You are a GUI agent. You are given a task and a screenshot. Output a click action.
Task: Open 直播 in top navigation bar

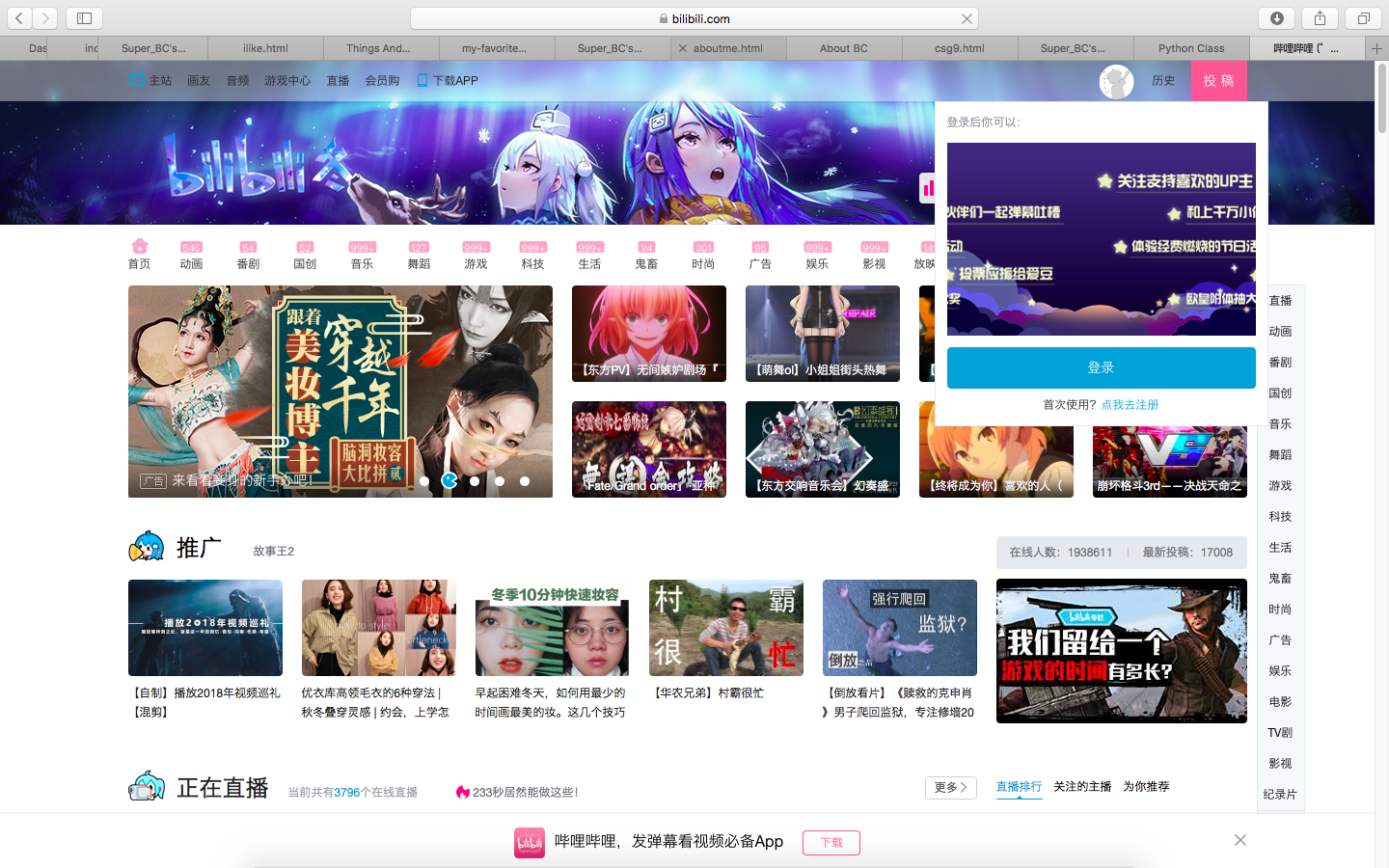[x=338, y=80]
